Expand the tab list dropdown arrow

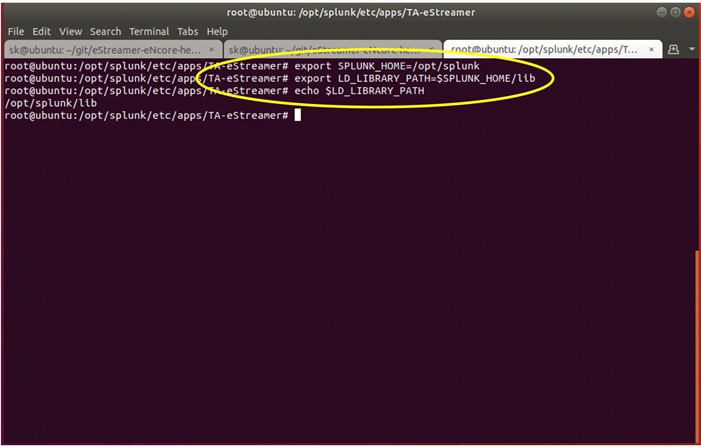(x=692, y=50)
